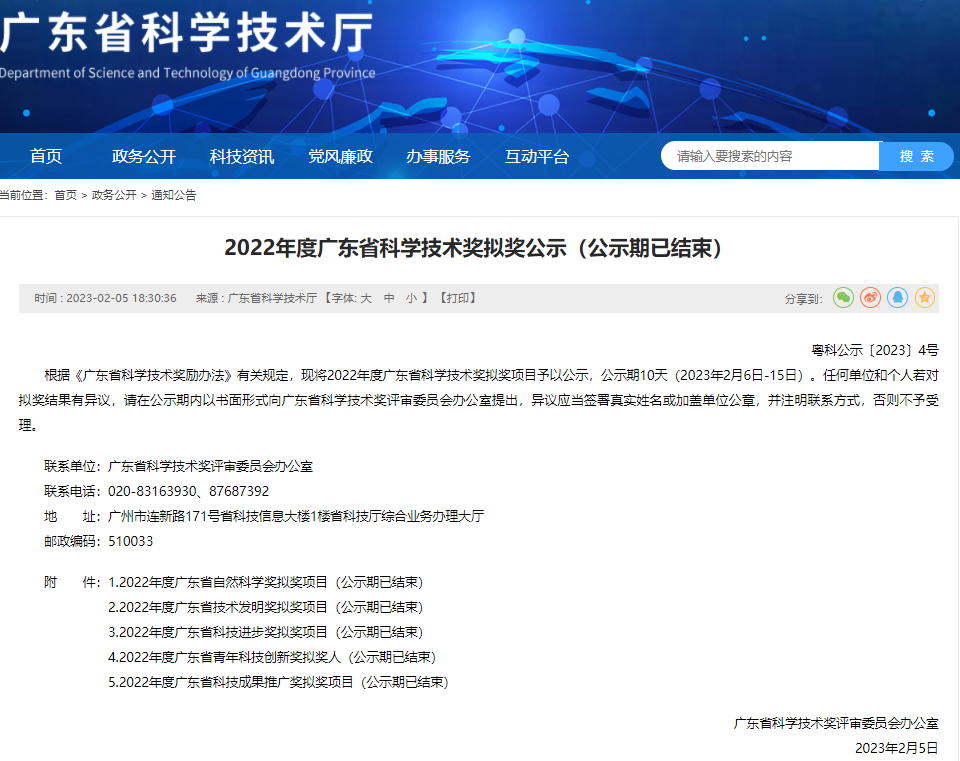This screenshot has height=761, width=960.
Task: Focus the search keyword input field
Action: tap(770, 156)
